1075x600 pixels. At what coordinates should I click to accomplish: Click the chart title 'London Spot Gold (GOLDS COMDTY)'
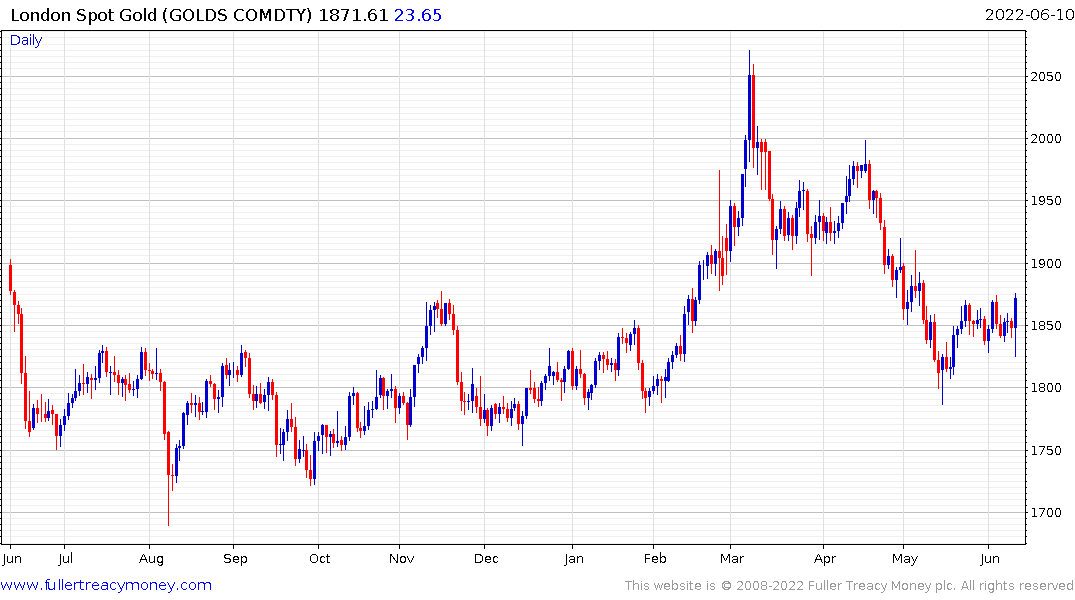[x=161, y=15]
